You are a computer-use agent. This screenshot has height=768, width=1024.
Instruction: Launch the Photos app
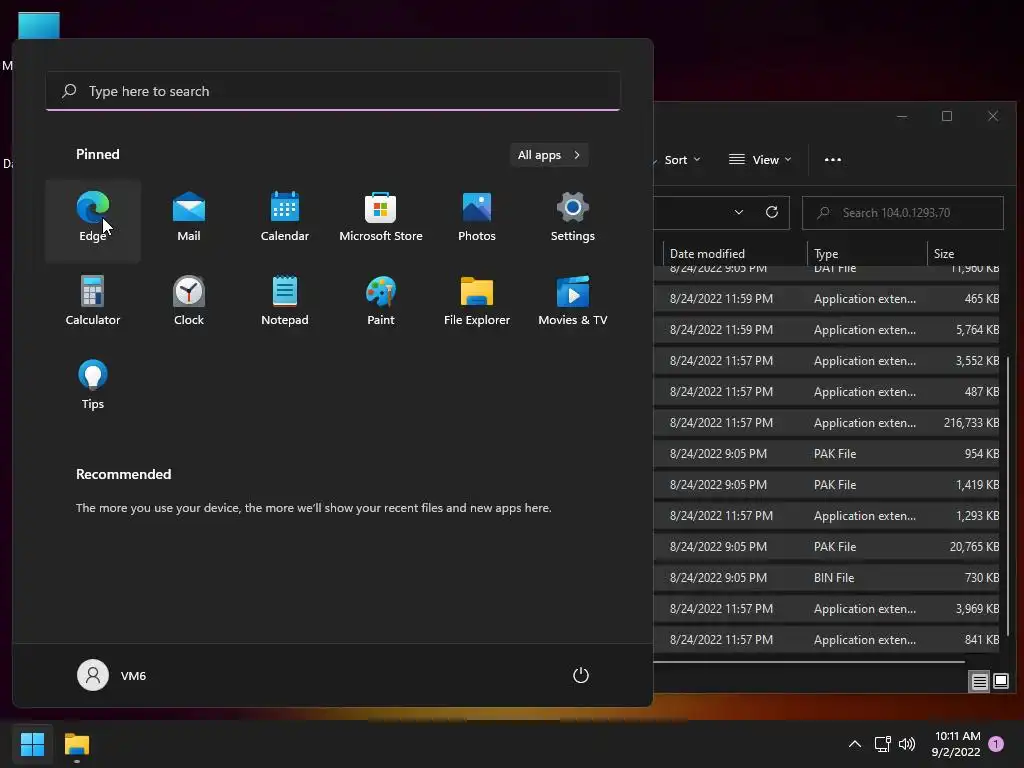(x=477, y=220)
